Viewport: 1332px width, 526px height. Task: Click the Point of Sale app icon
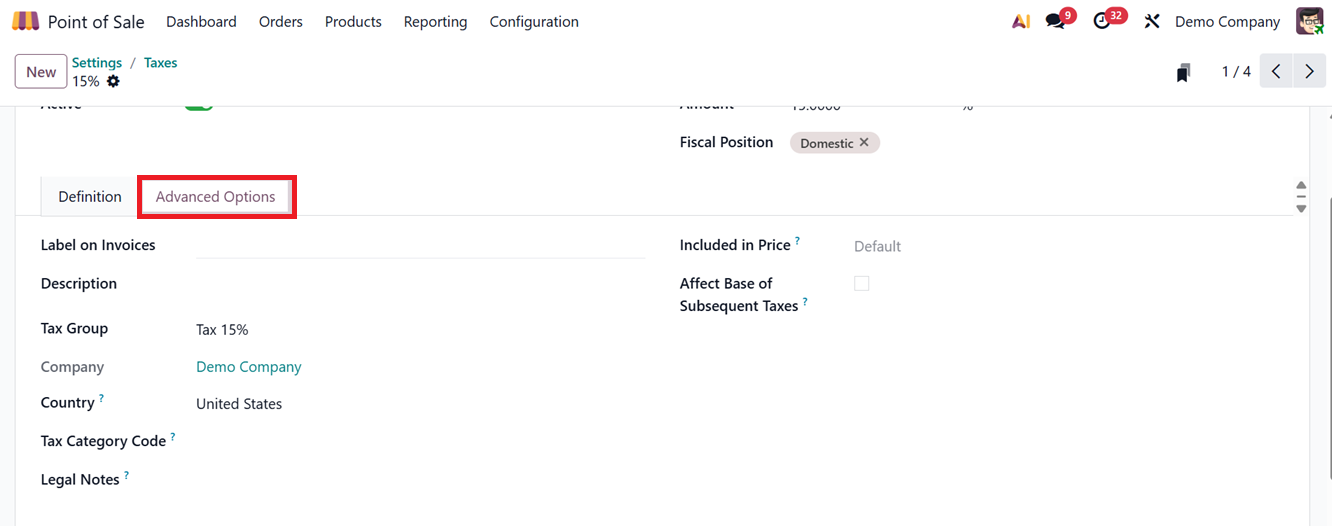click(26, 21)
